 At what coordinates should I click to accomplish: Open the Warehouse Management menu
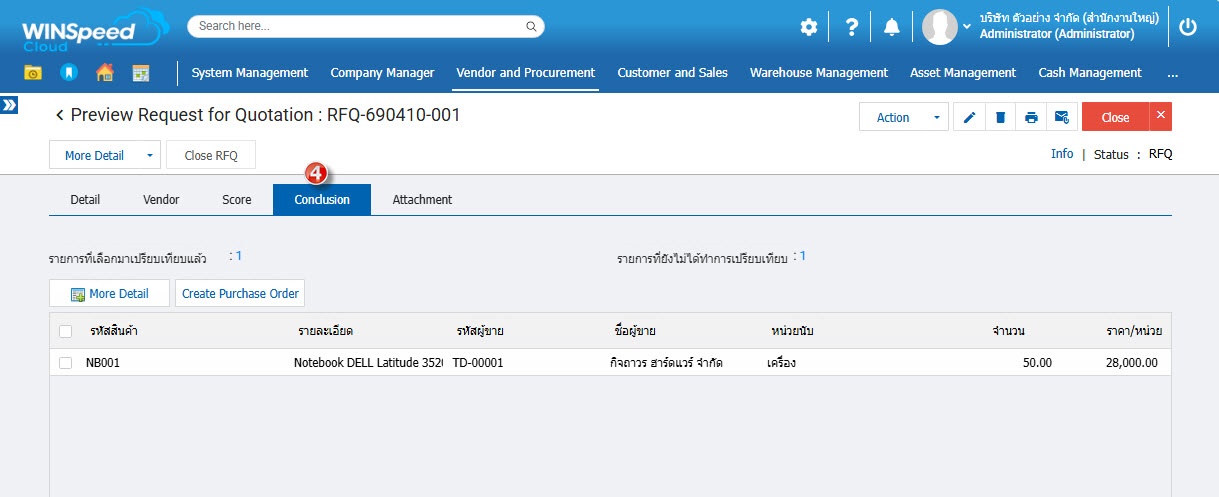[x=818, y=73]
